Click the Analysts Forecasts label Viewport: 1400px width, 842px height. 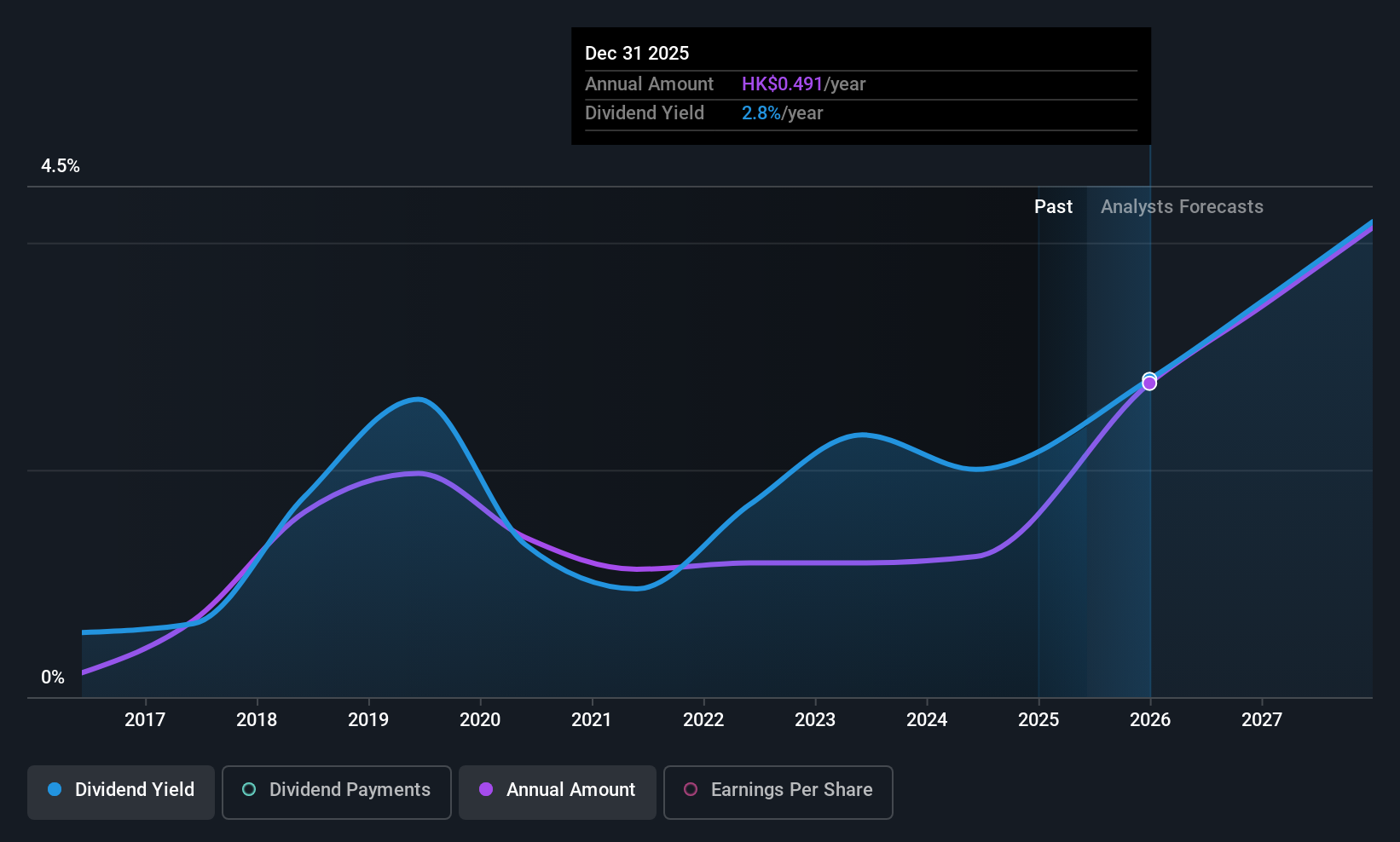click(1182, 206)
